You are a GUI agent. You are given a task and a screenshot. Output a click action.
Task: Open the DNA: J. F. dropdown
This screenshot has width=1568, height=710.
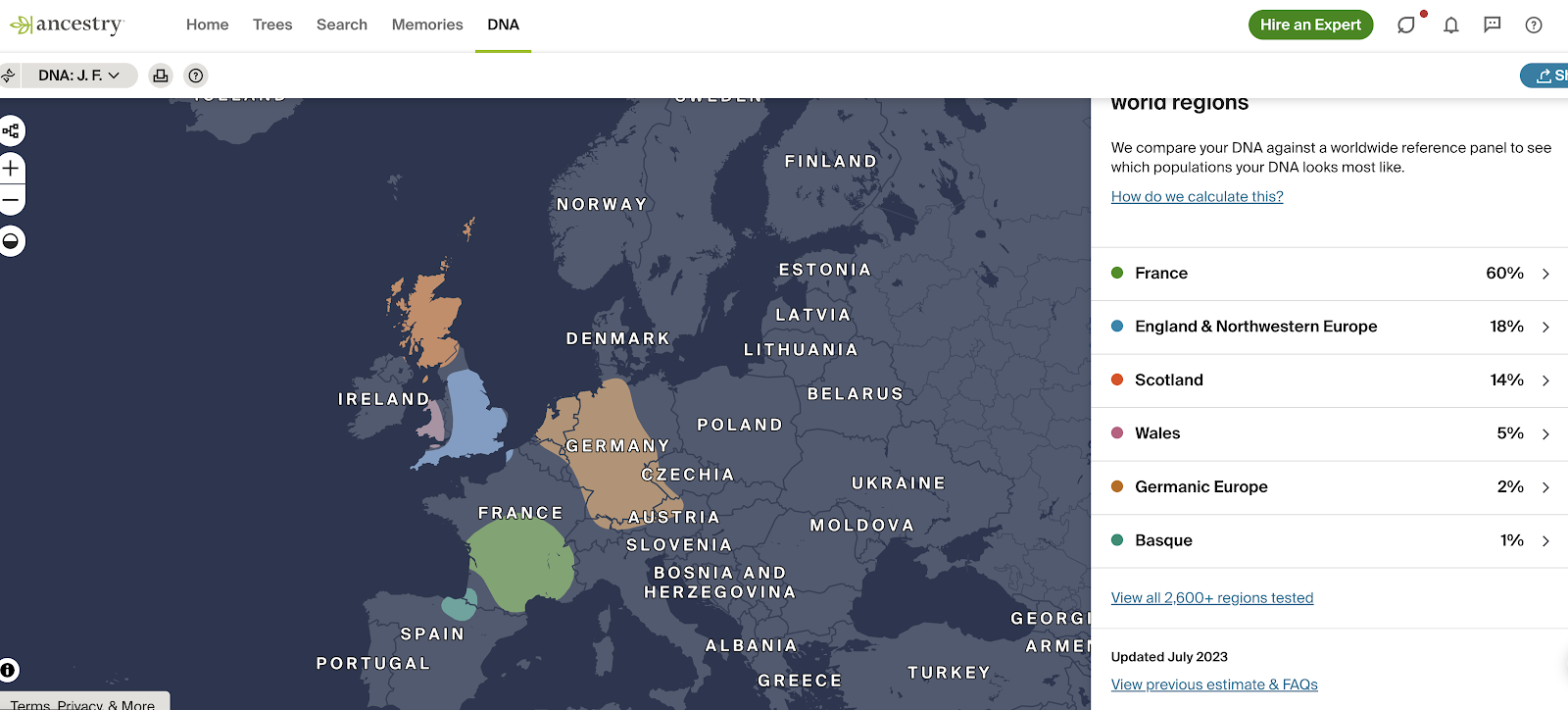coord(78,76)
